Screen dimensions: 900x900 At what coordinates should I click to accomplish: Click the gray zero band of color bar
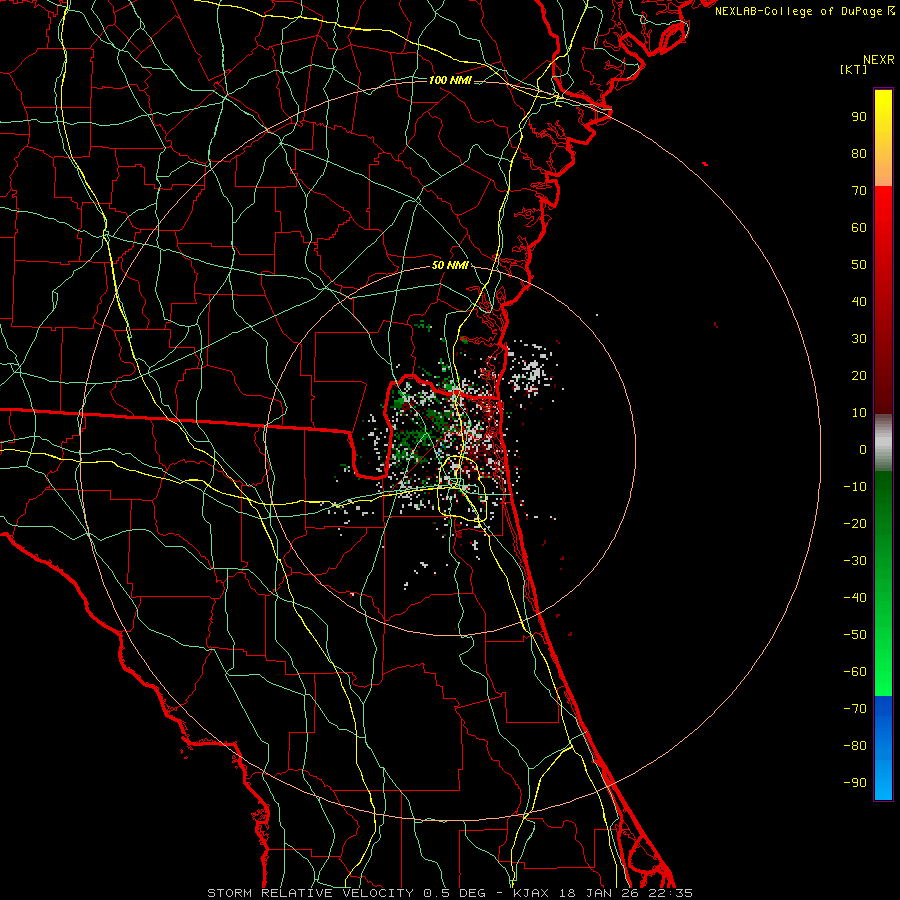point(883,442)
